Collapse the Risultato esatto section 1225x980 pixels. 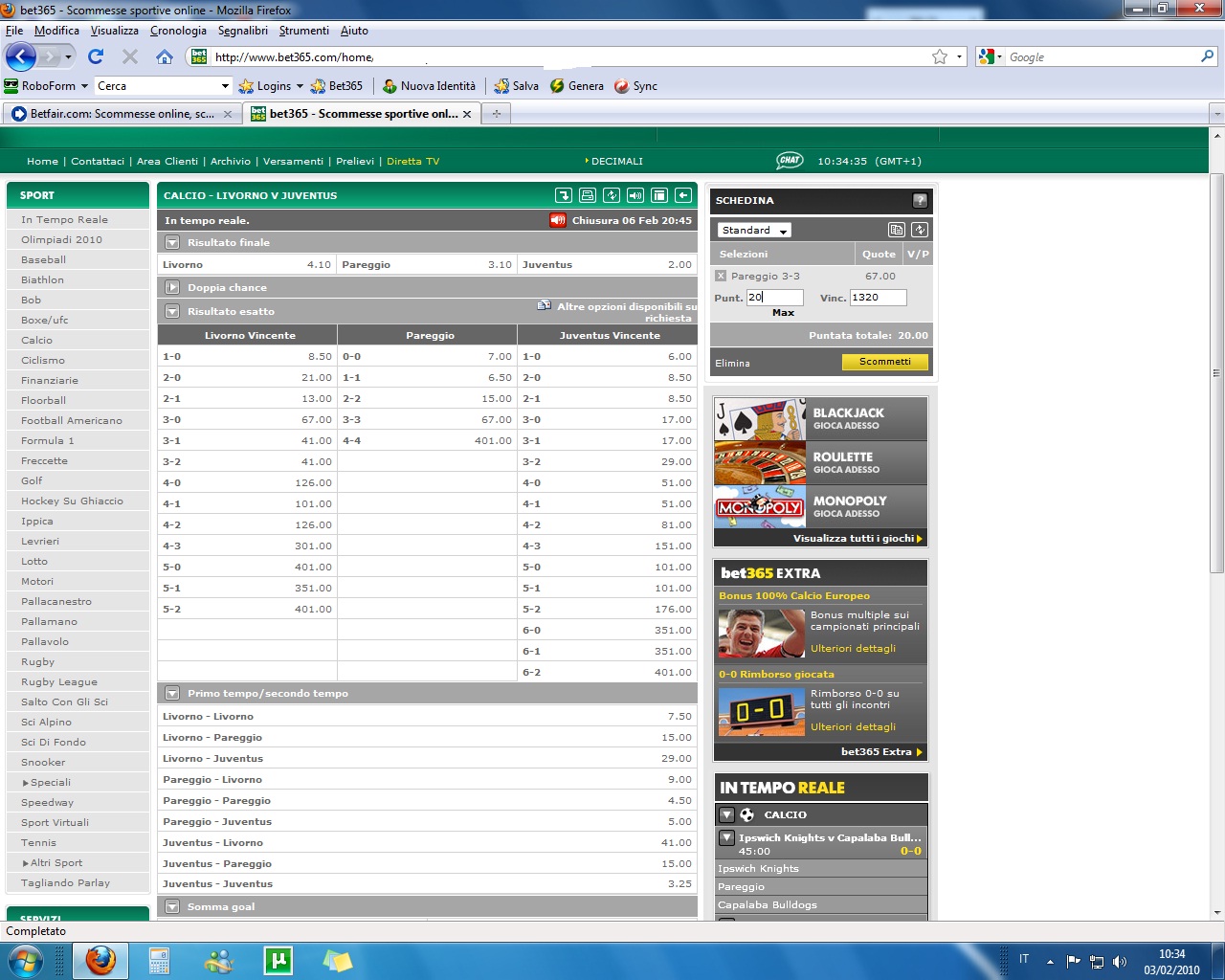(x=172, y=311)
